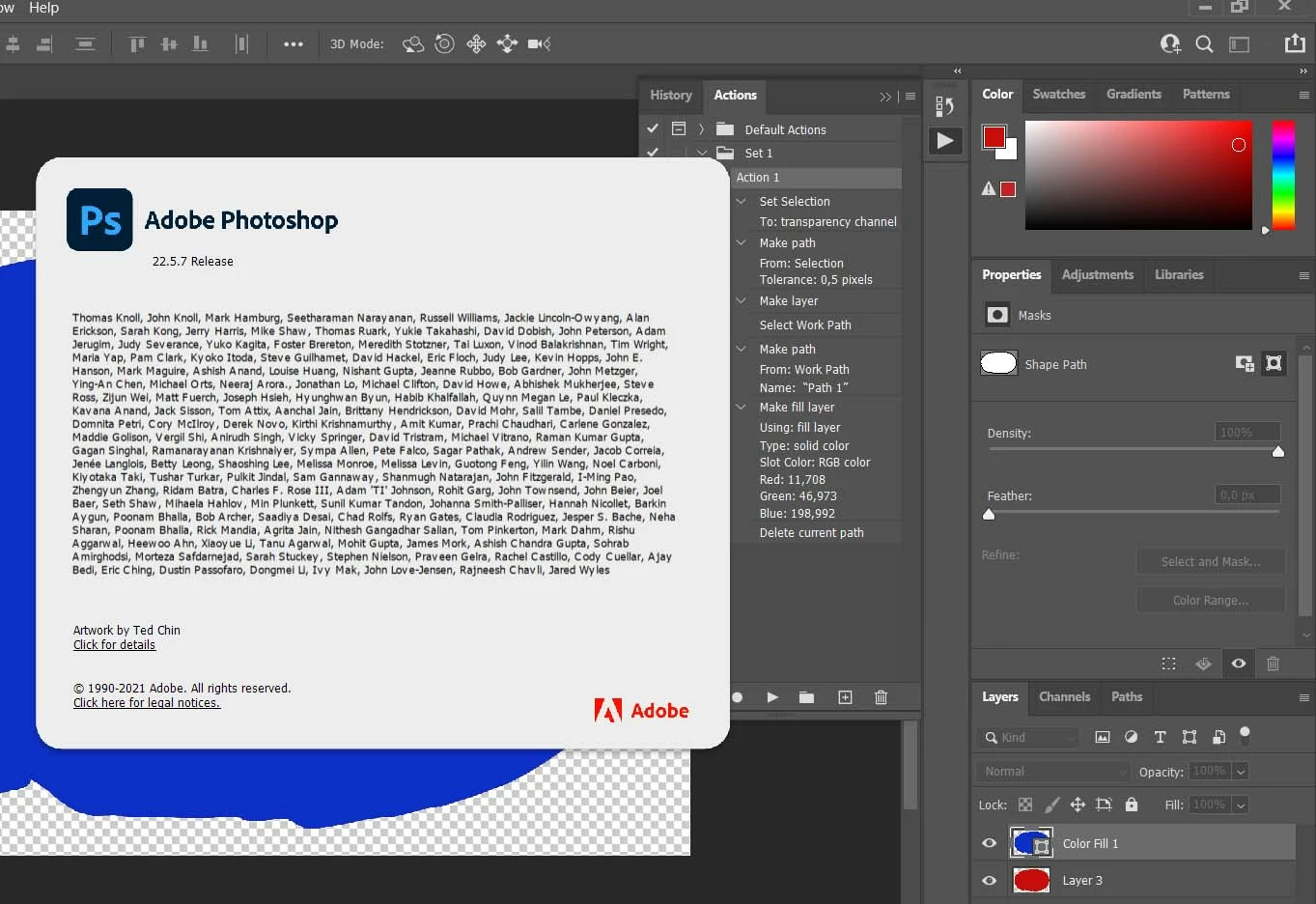Play the selected action in Actions panel
Screen dimensions: 1316x904
click(x=772, y=697)
